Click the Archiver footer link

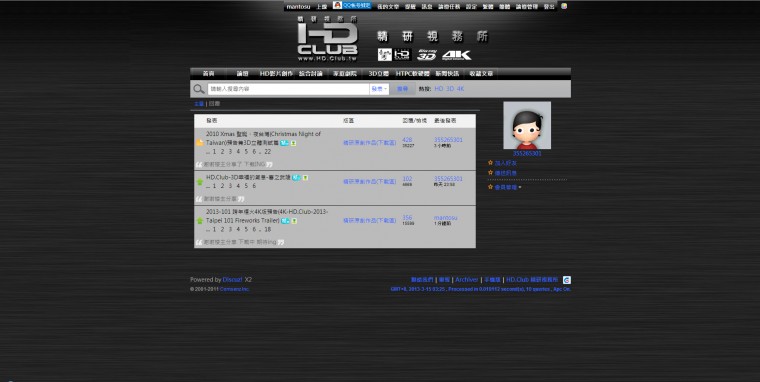pos(467,280)
